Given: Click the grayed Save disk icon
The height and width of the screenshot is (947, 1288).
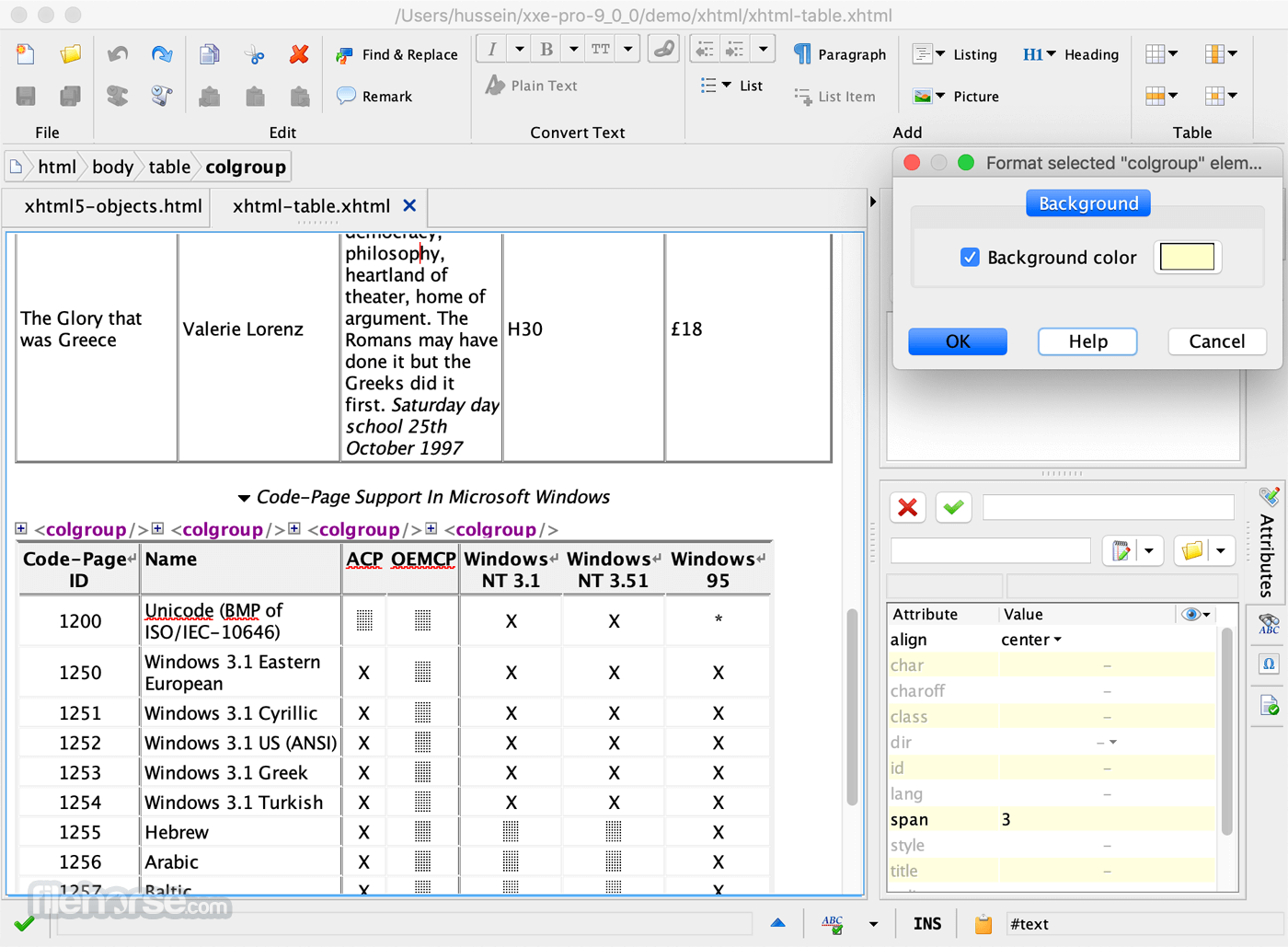Looking at the screenshot, I should point(26,96).
